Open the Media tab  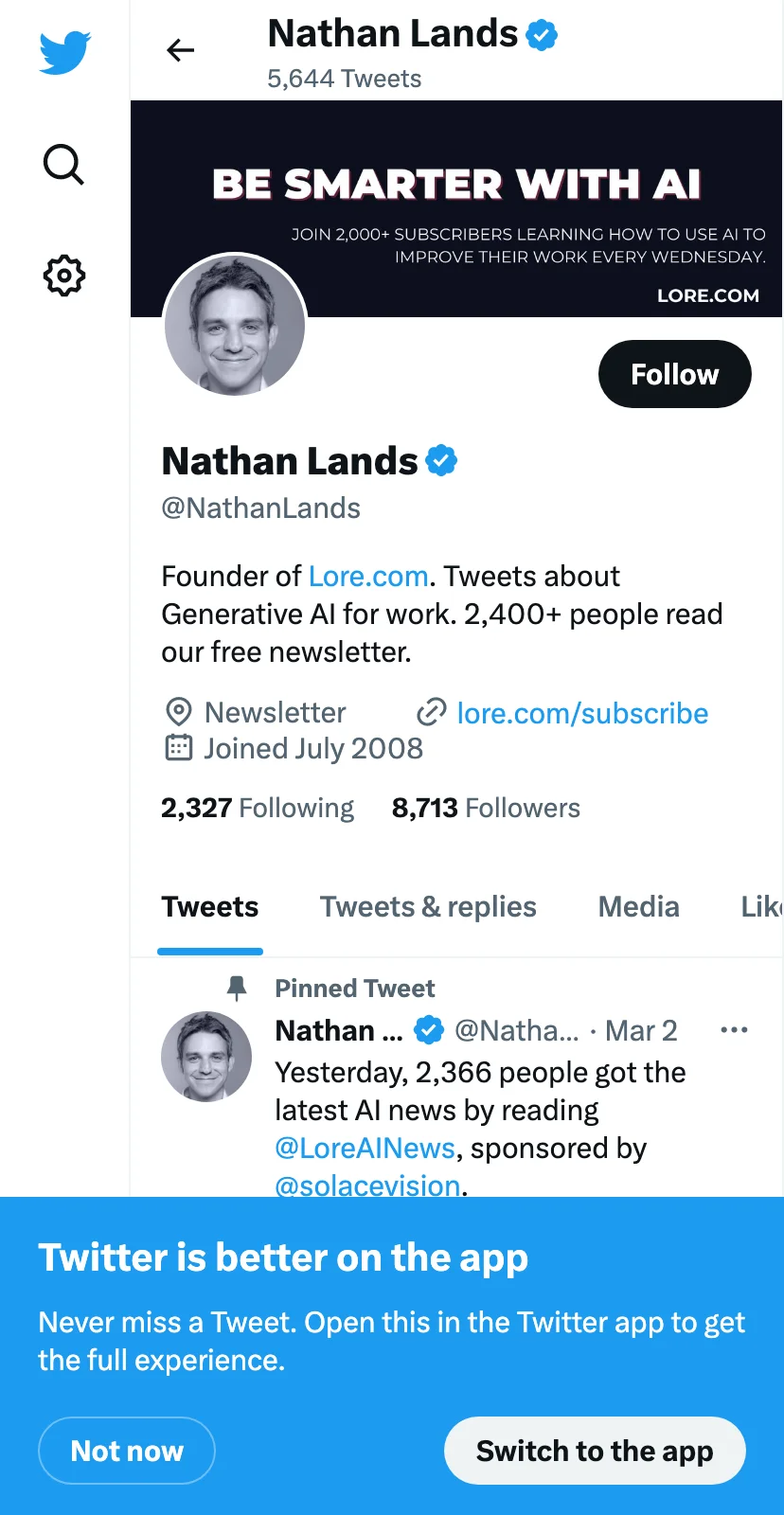639,907
